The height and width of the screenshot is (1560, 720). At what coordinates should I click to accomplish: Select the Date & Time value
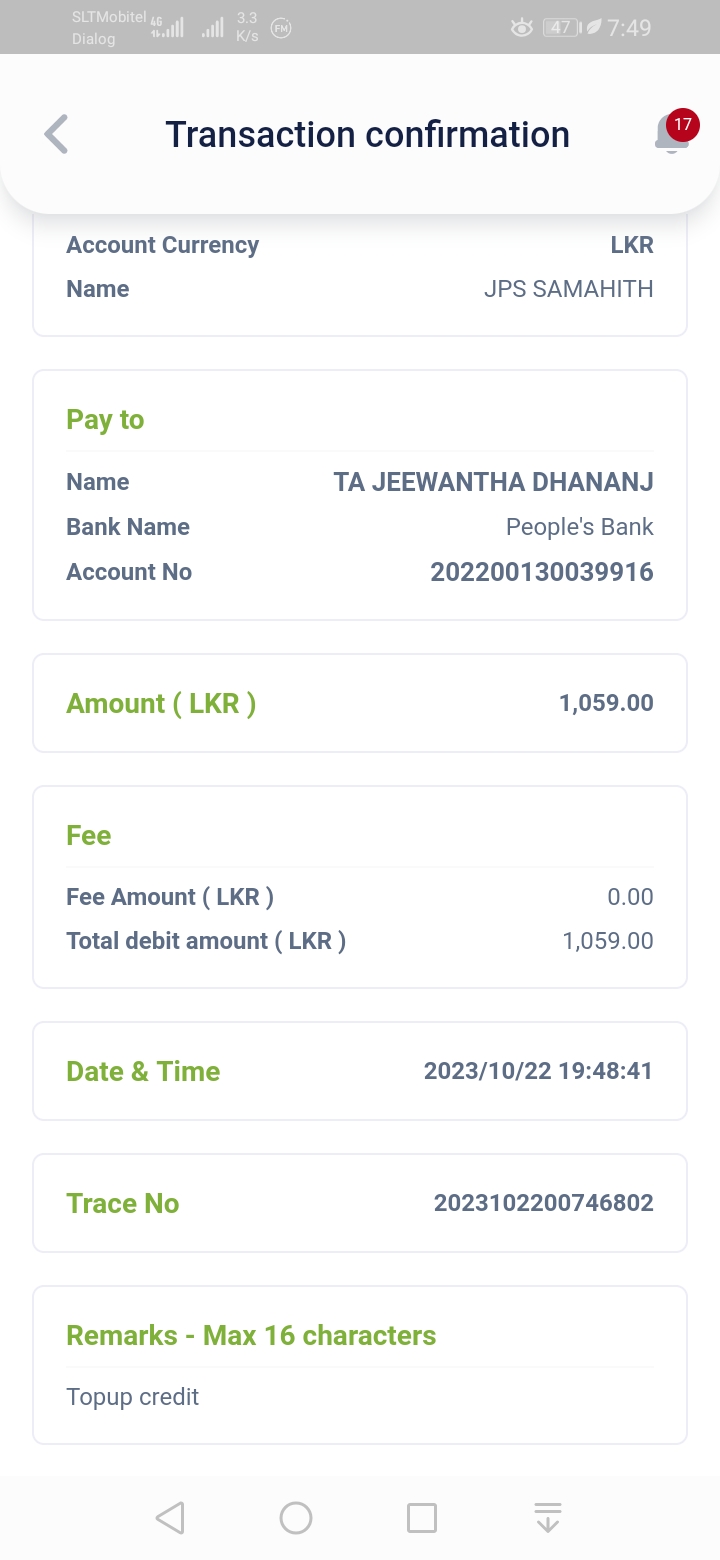coord(538,1071)
